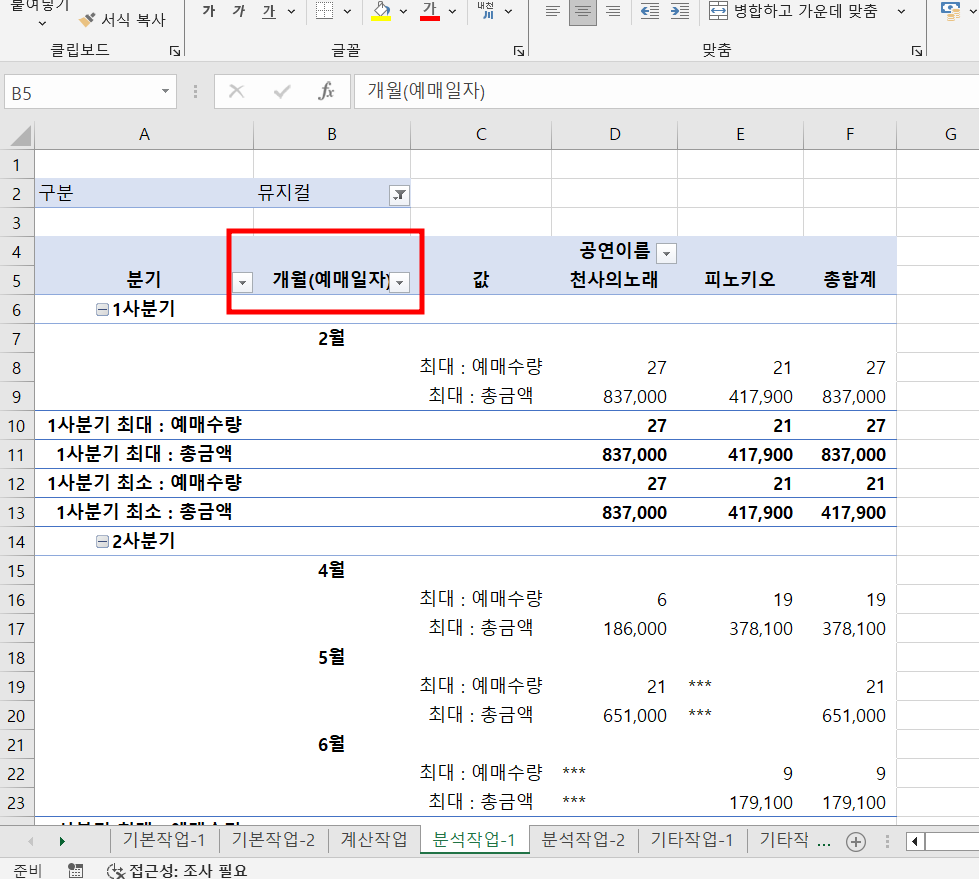
Task: Align text left in the alignment group
Action: pyautogui.click(x=551, y=11)
